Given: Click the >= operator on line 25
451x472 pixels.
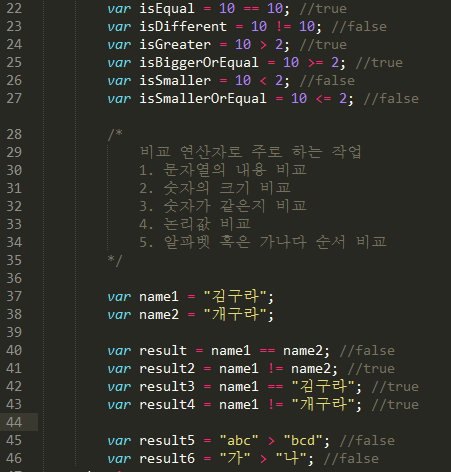Looking at the screenshot, I should click(315, 63).
